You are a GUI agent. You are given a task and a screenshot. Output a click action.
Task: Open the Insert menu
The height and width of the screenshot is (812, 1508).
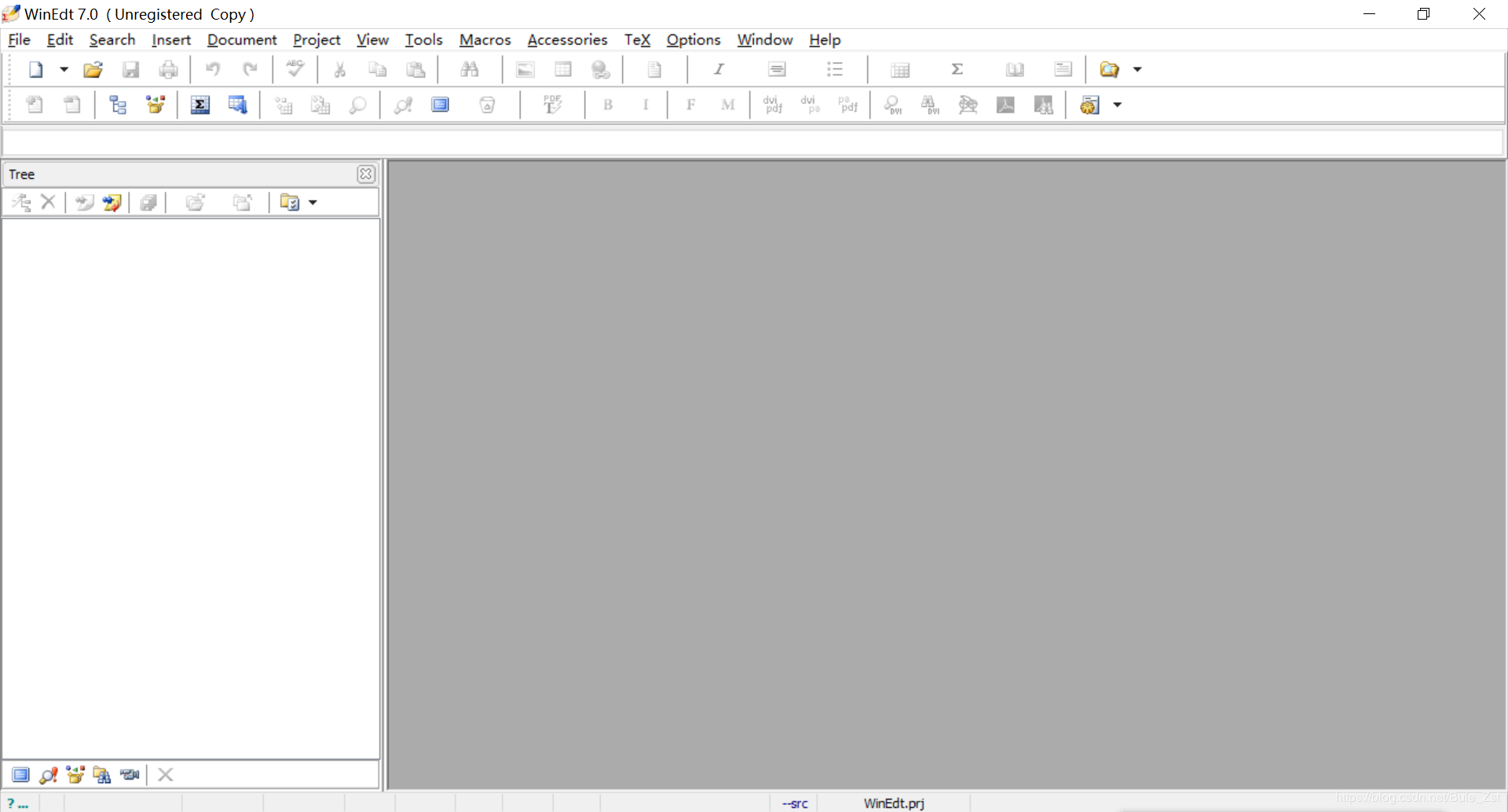pyautogui.click(x=171, y=40)
